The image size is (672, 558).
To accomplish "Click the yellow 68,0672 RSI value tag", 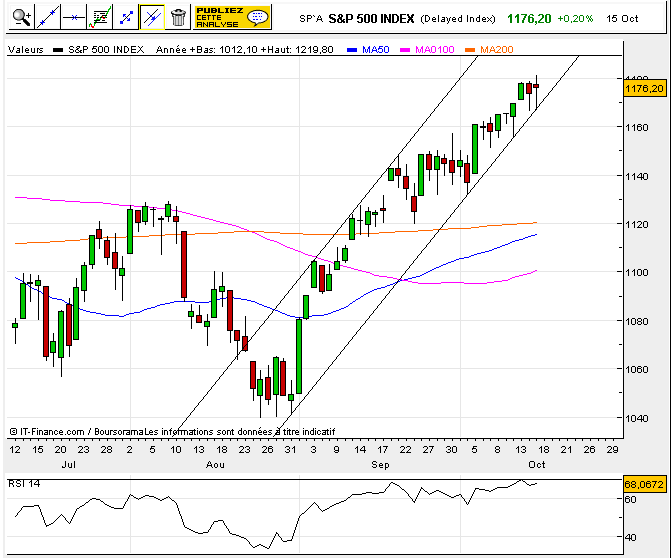I will tap(644, 484).
